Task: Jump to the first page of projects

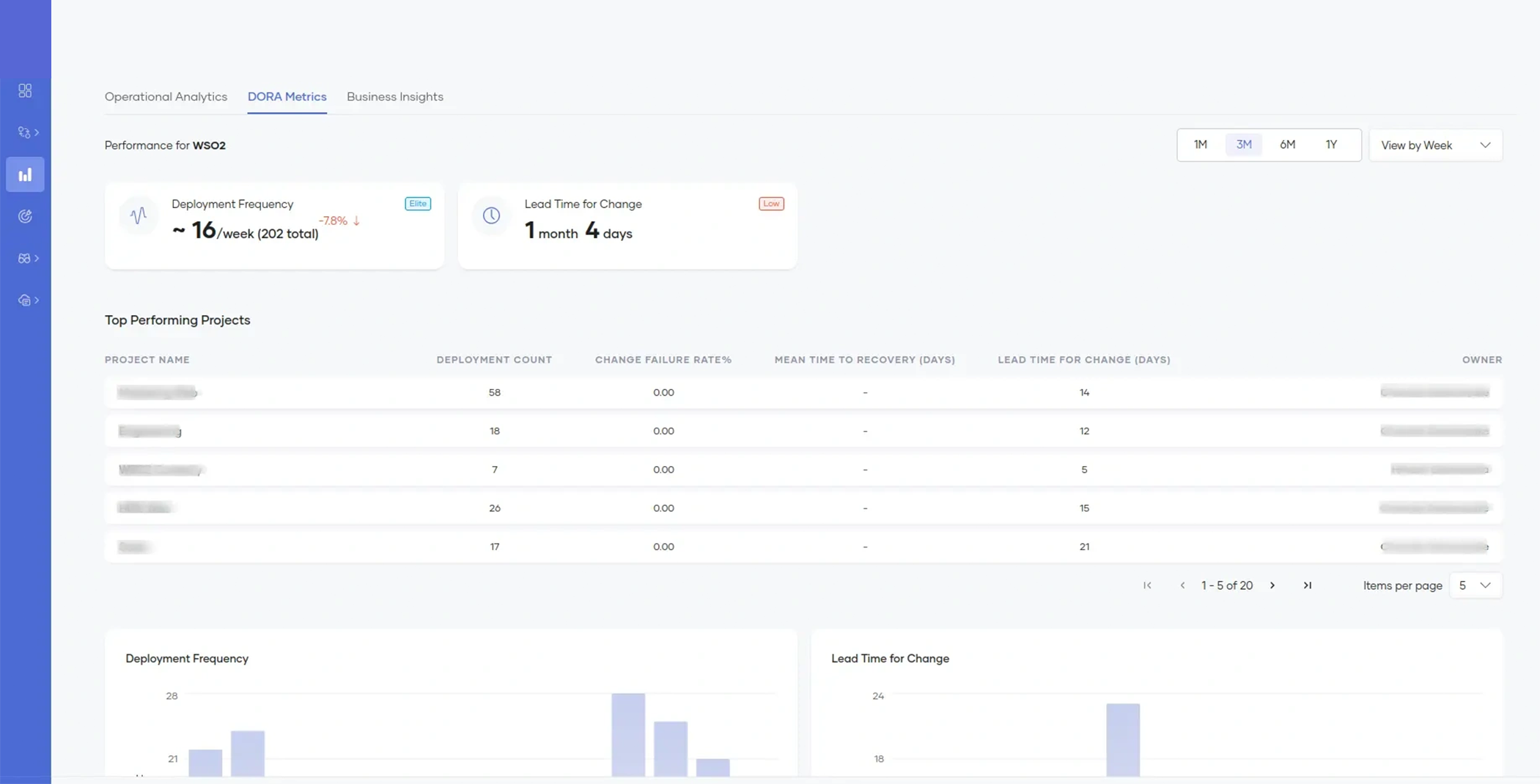Action: pyautogui.click(x=1147, y=585)
